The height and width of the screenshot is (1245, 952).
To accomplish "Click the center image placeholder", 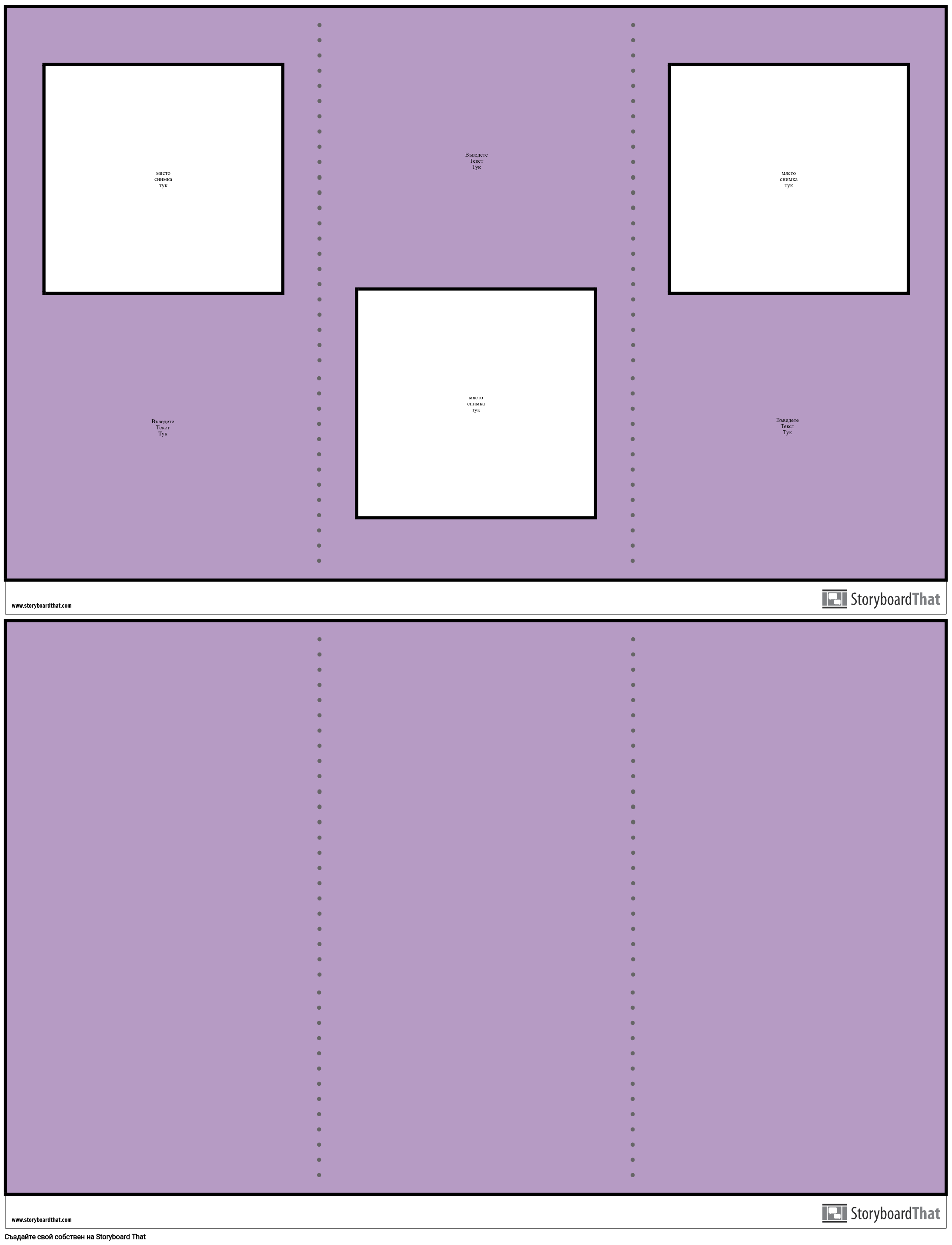I will [476, 404].
